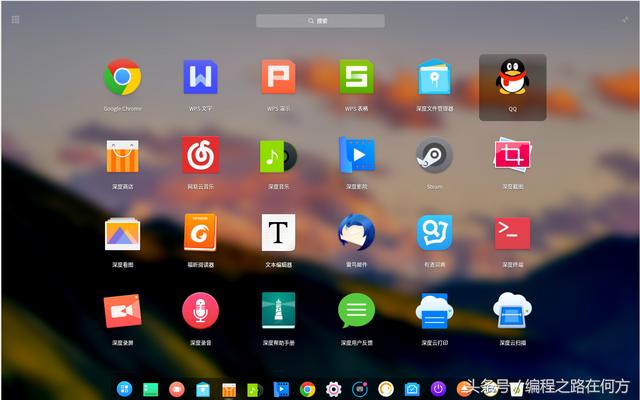Click the Steam label text
The image size is (640, 400).
click(x=434, y=187)
